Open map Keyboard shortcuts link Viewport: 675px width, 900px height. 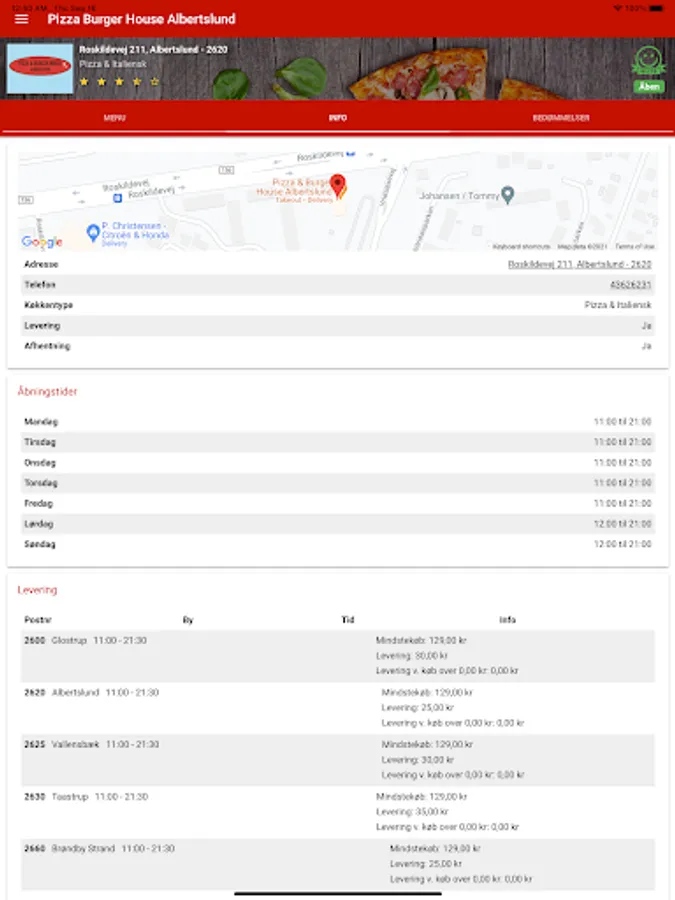click(521, 246)
